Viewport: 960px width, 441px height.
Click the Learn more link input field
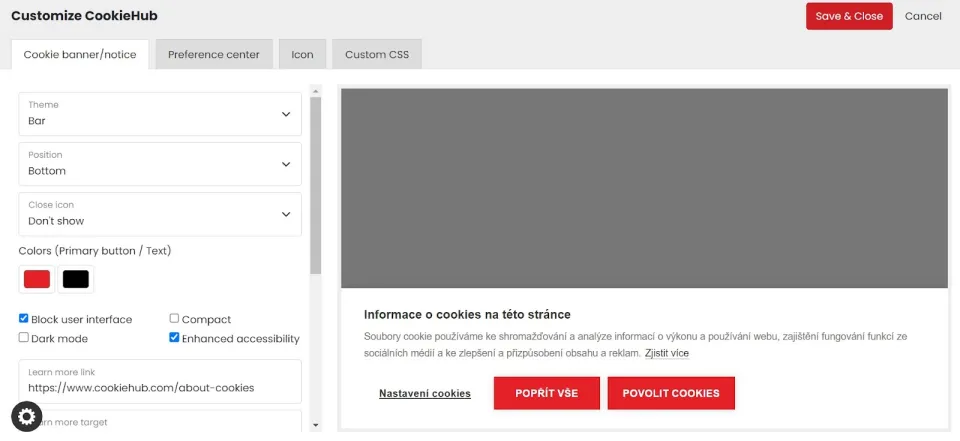point(160,381)
